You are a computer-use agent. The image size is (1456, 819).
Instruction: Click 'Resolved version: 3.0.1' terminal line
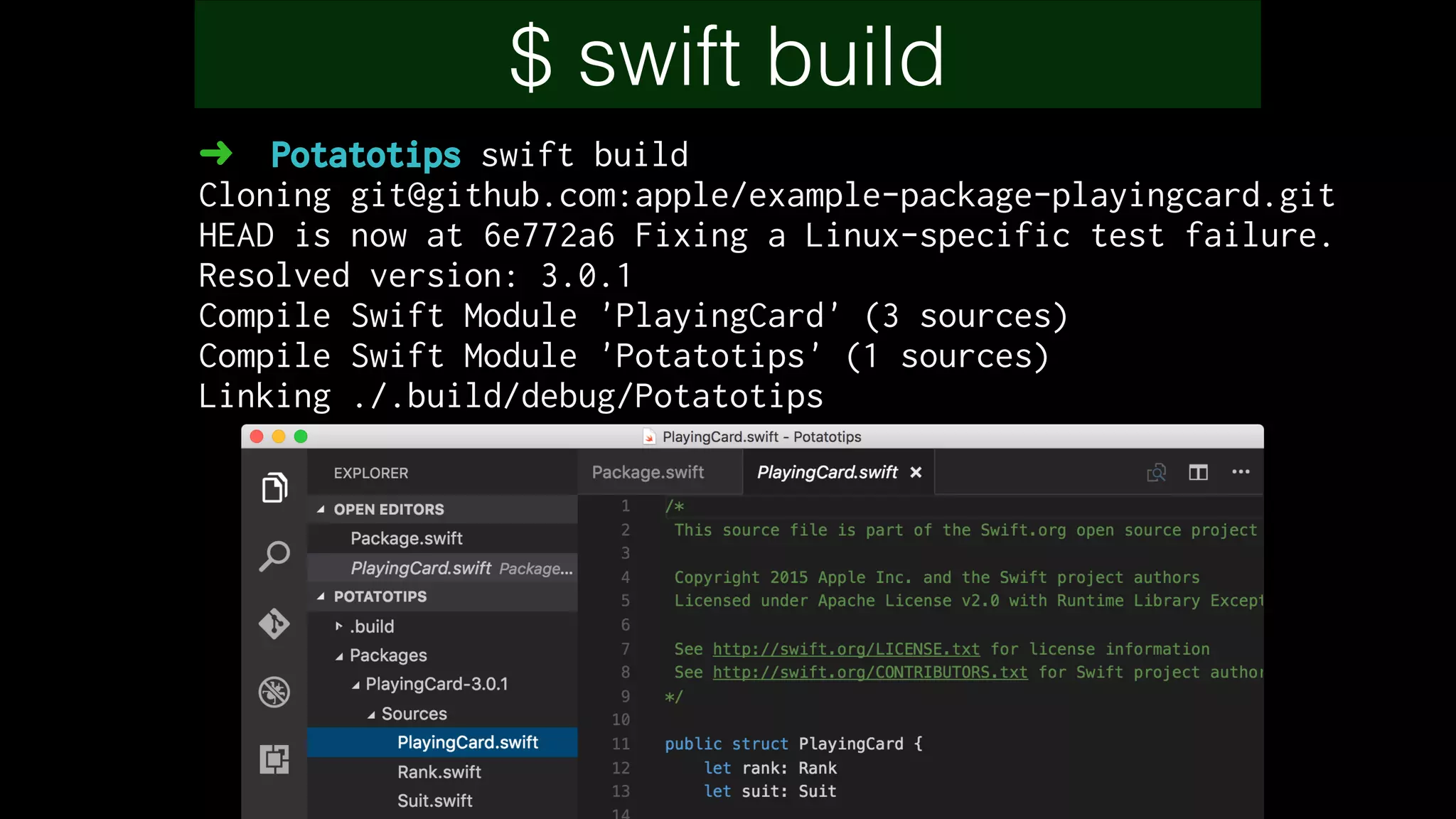click(416, 276)
